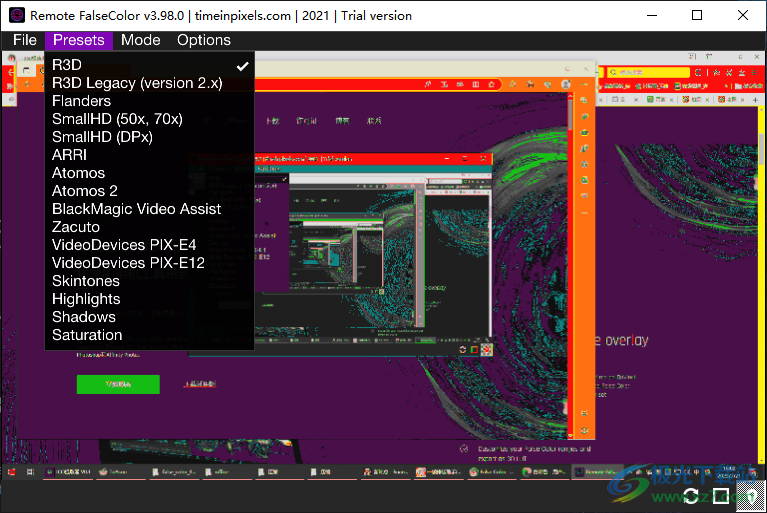Select BlackMagic Video Assist preset
767x513 pixels.
(x=150, y=209)
